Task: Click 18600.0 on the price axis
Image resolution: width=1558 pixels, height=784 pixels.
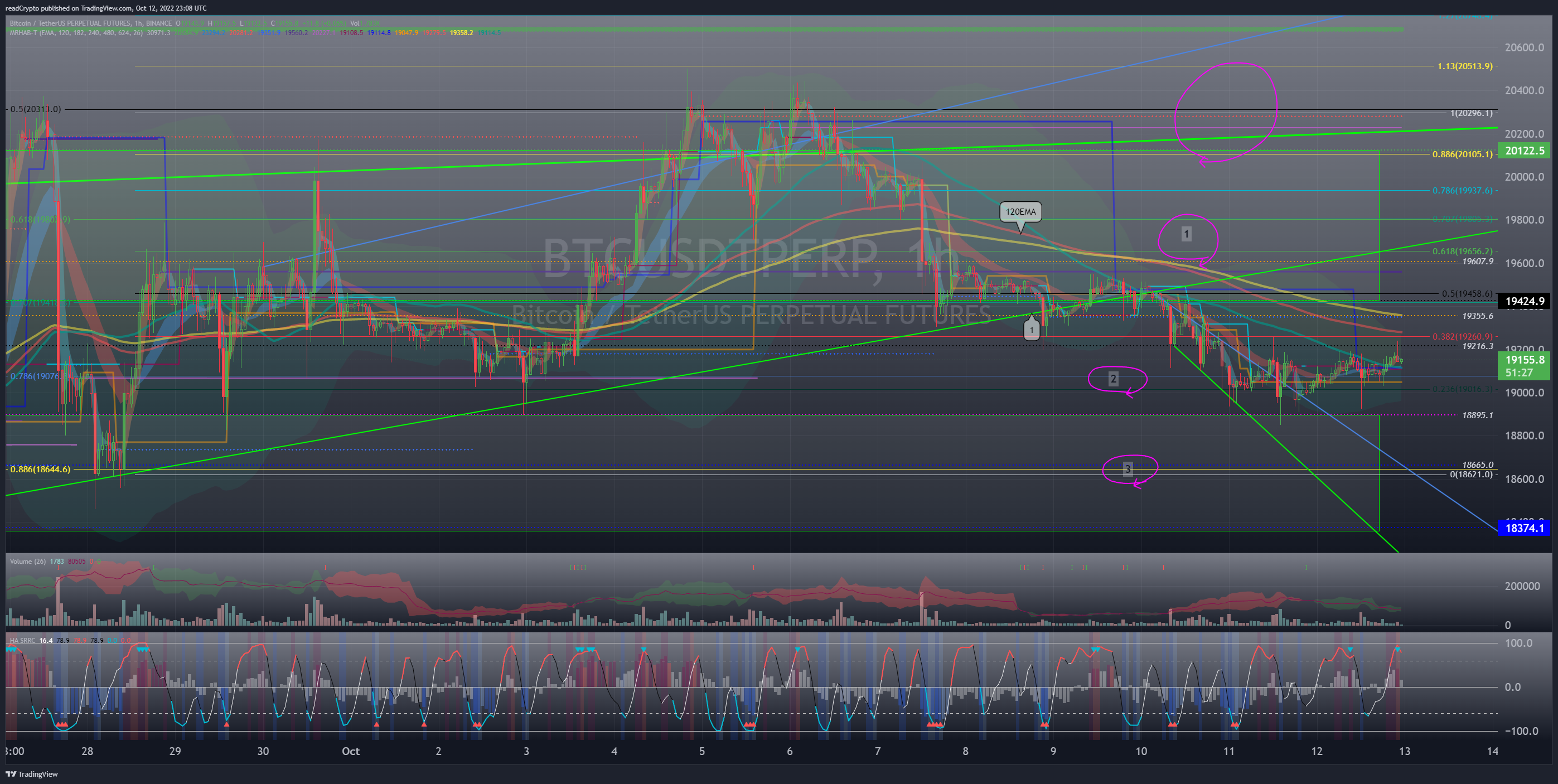Action: [1524, 479]
